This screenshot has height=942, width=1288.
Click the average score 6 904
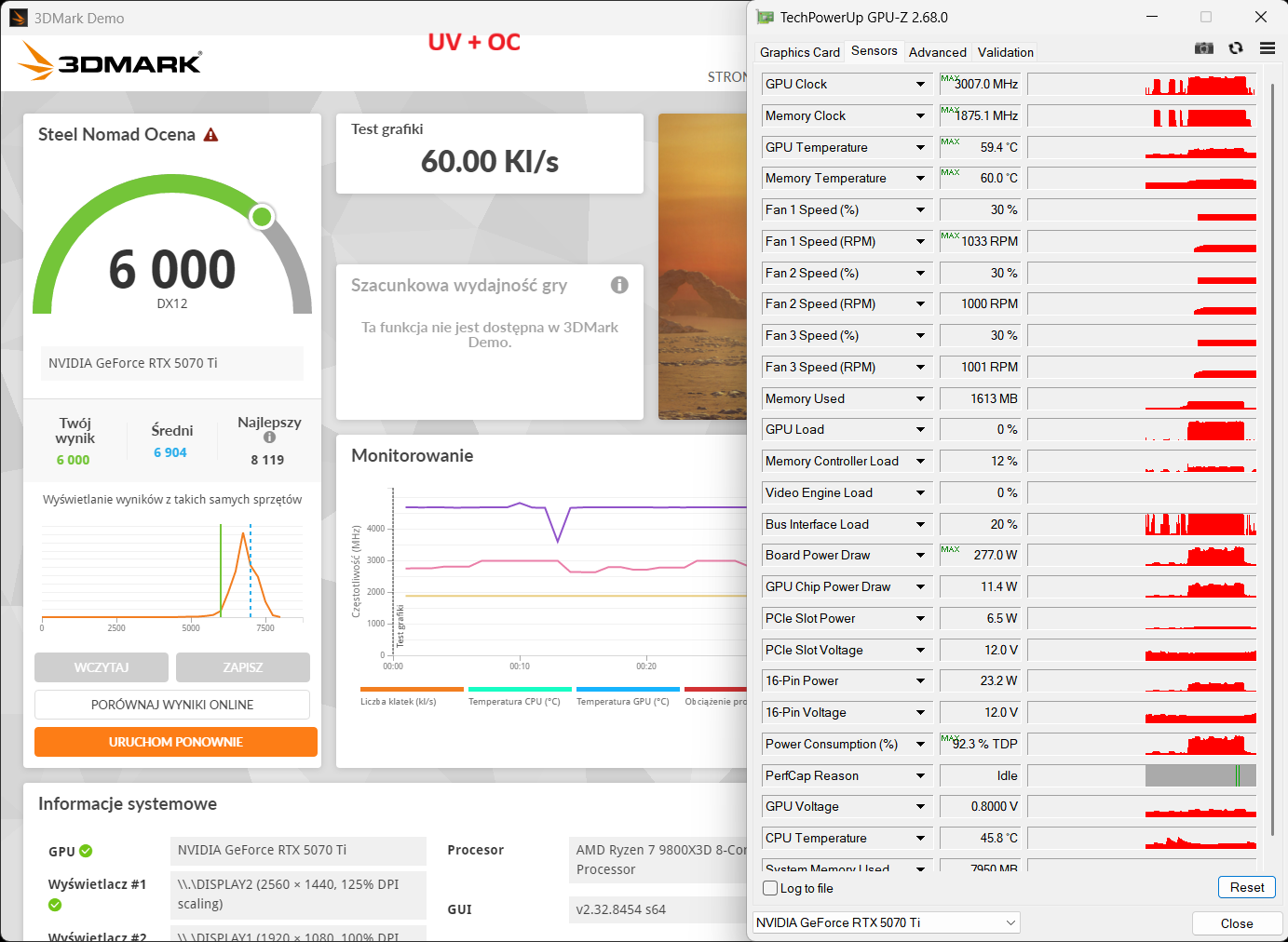[170, 452]
